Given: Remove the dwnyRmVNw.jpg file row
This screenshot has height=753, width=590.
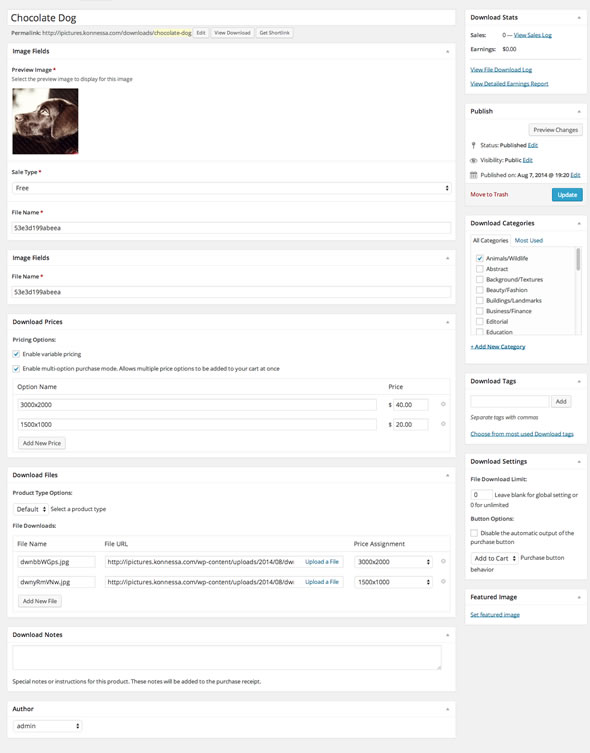Looking at the screenshot, I should pos(443,581).
